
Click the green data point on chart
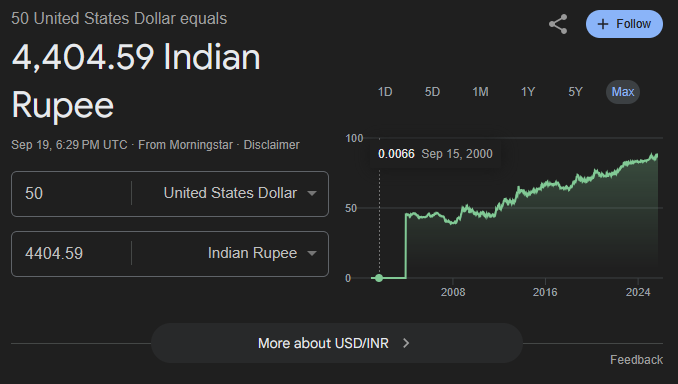coord(379,278)
